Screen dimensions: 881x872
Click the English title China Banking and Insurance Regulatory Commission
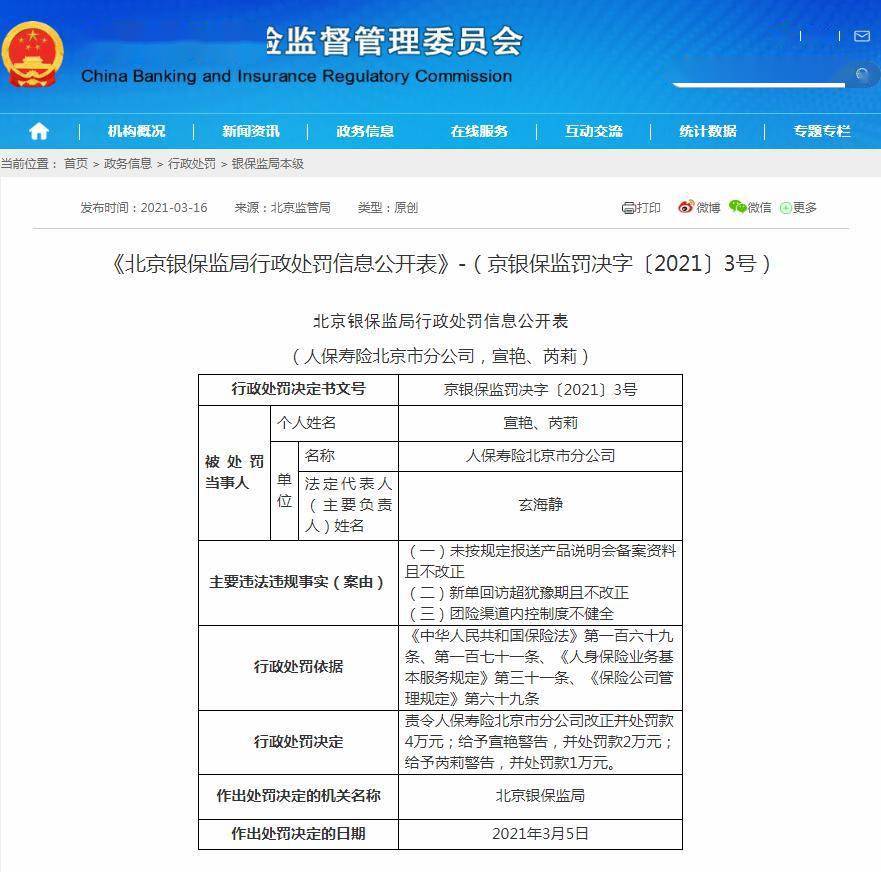tap(296, 76)
